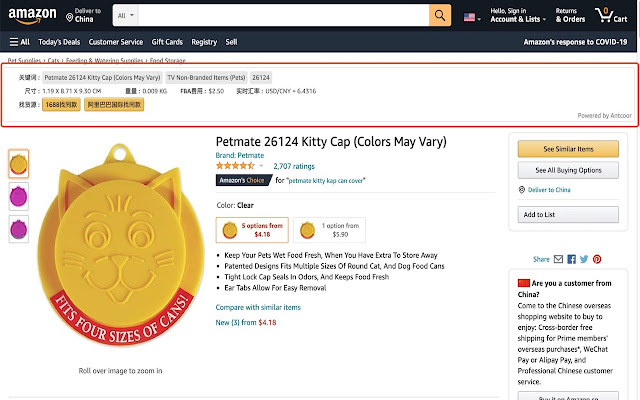The width and height of the screenshot is (640, 400).
Task: Select the '5 options from $4.18' color
Action: tap(252, 231)
